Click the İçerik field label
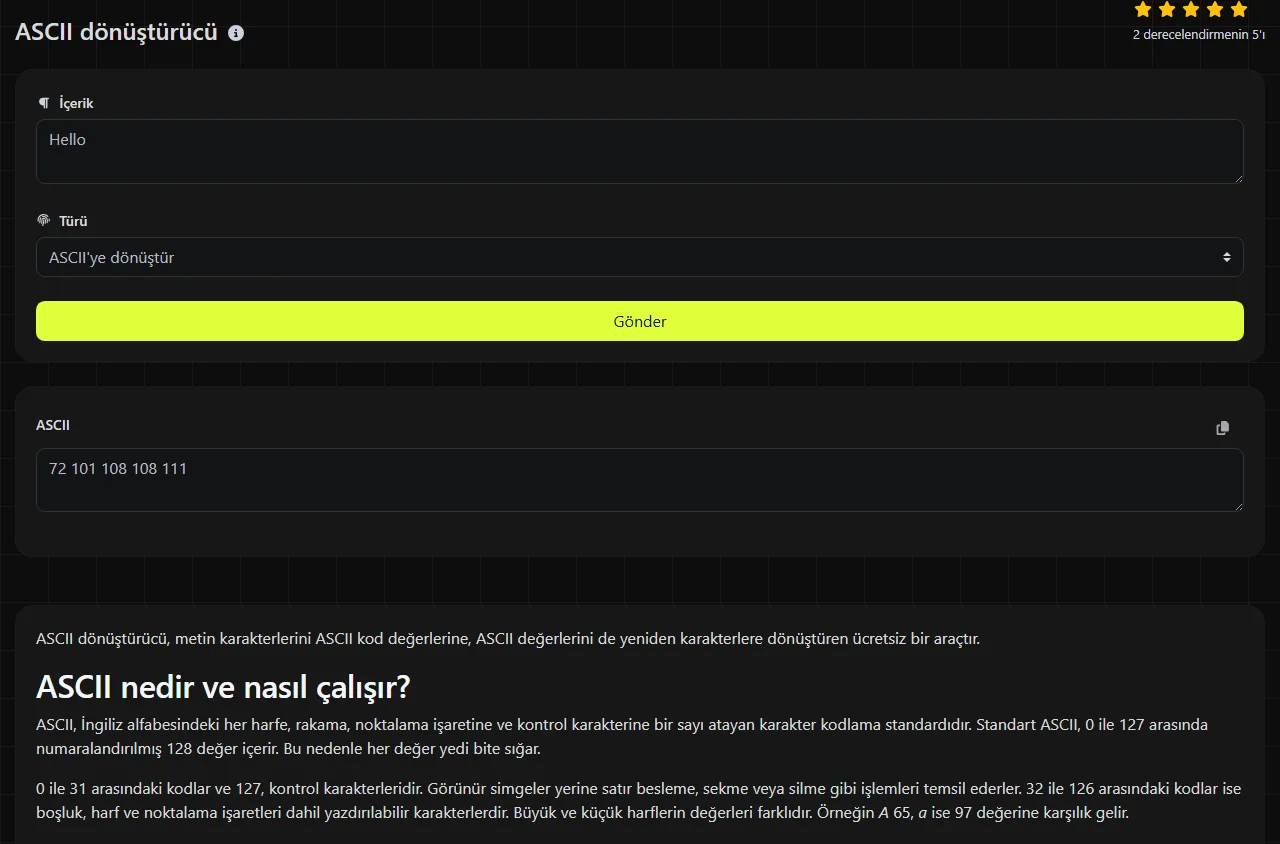 pos(76,103)
